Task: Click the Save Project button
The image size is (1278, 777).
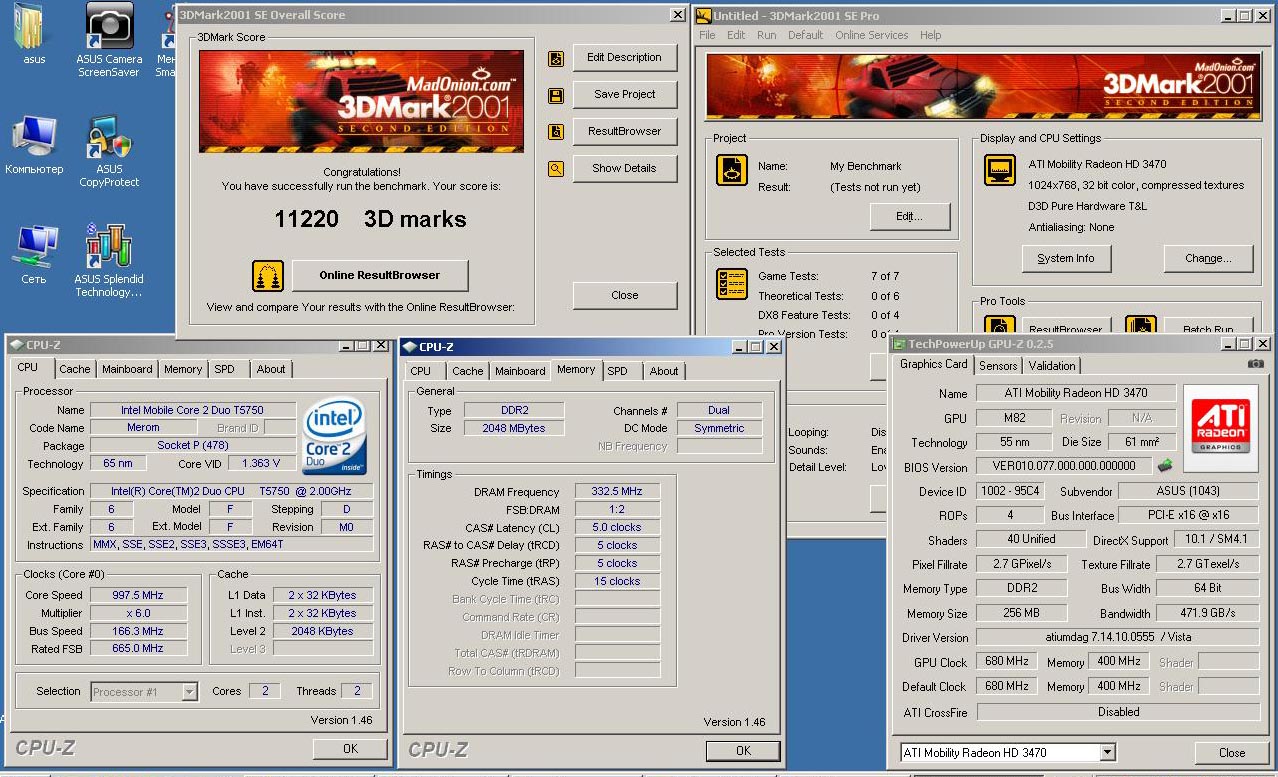Action: pyautogui.click(x=624, y=95)
